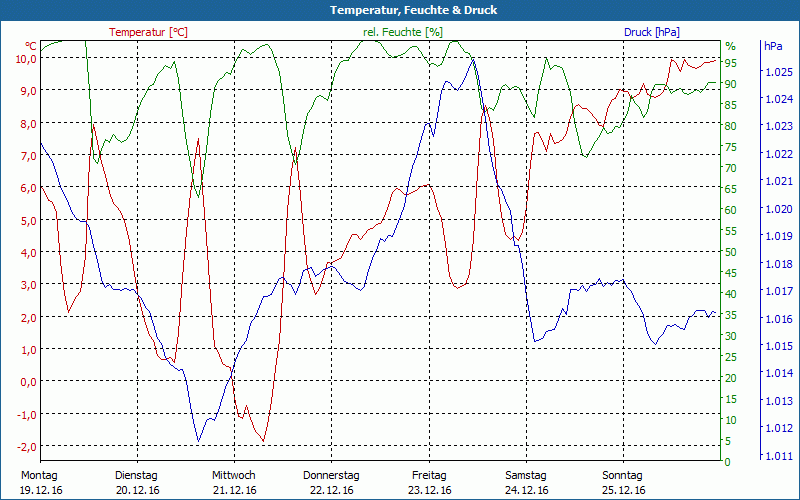Click the '8,0' temperature axis value
The image size is (800, 500).
tap(29, 123)
